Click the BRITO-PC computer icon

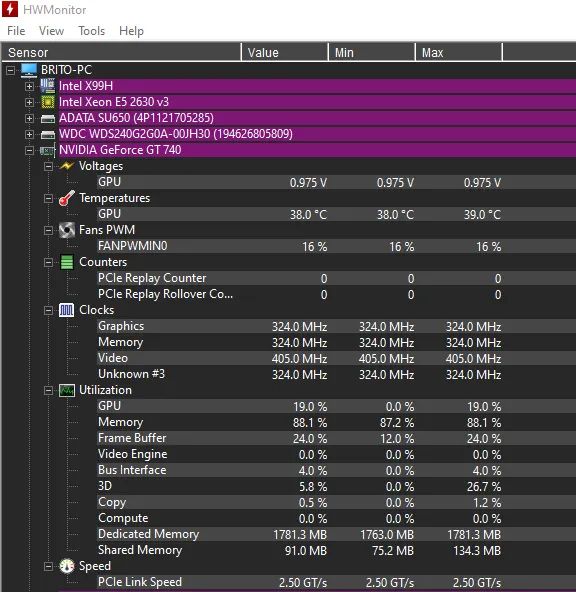[x=29, y=70]
